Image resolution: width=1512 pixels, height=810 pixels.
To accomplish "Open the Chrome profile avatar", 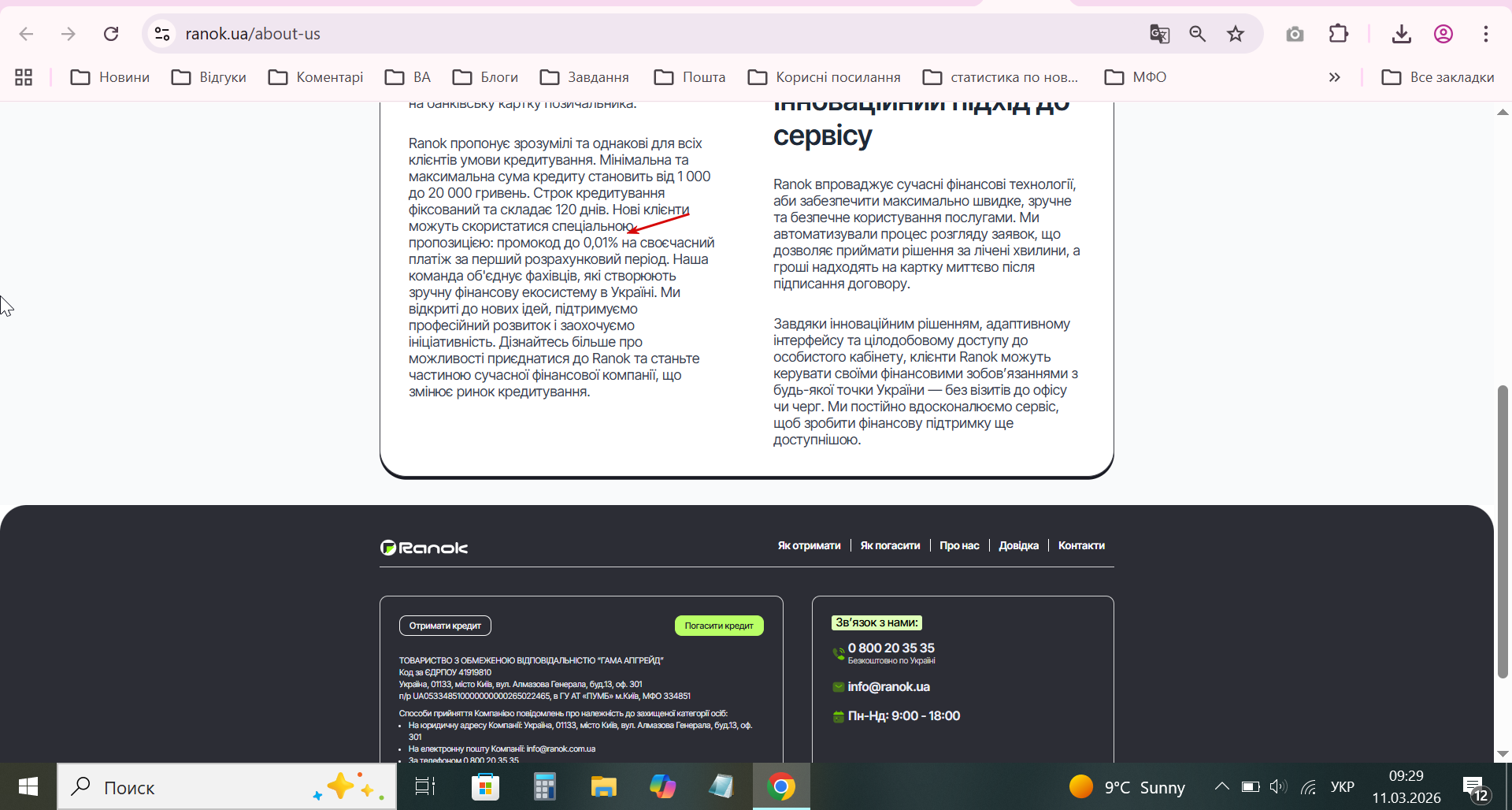I will (1443, 34).
